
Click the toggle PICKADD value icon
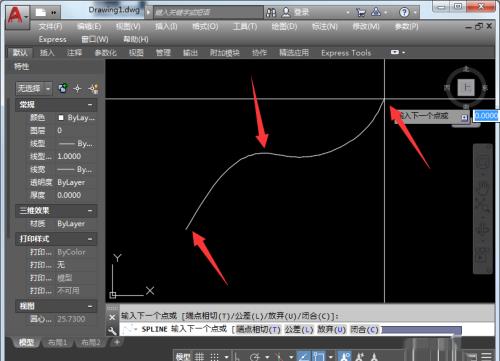(x=63, y=88)
